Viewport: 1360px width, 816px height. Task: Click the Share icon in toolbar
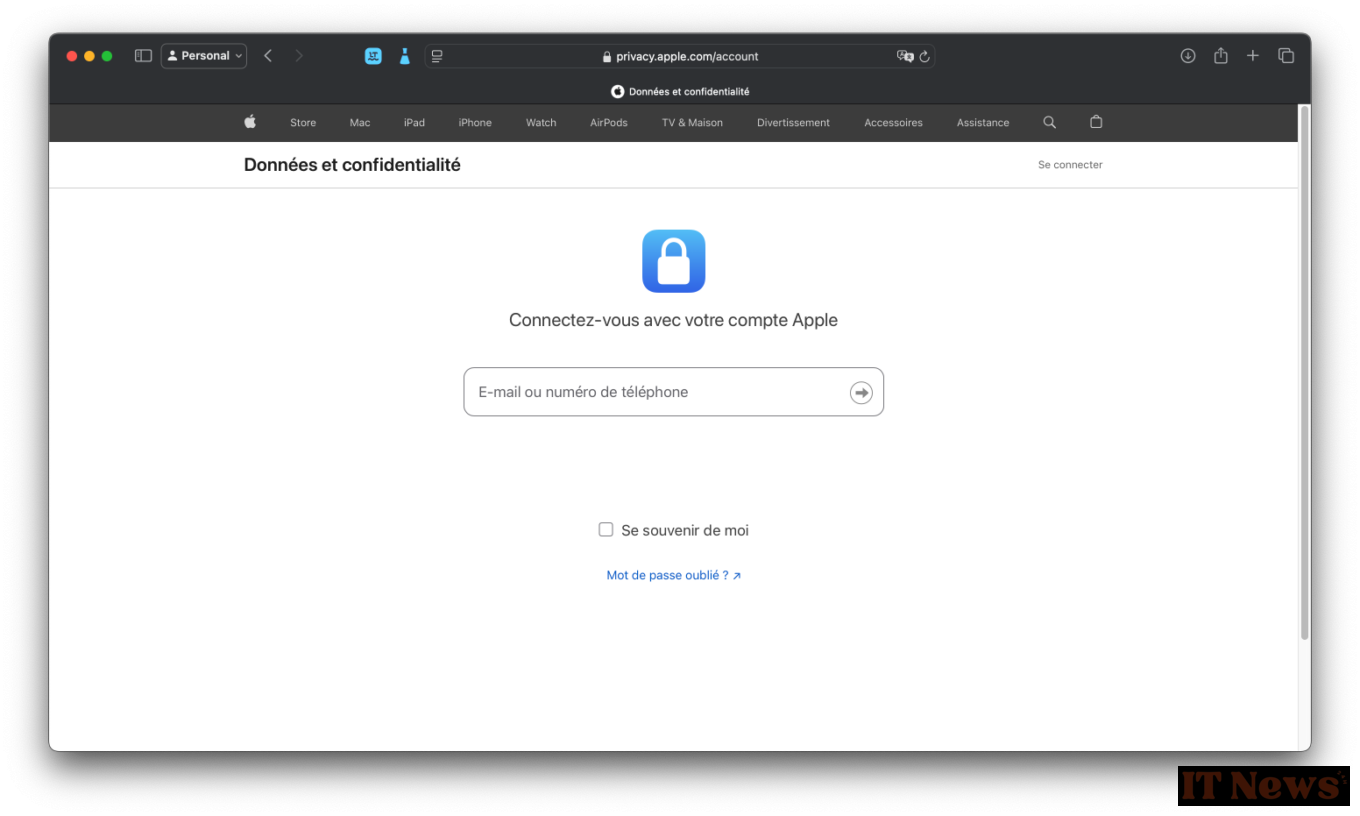[1221, 56]
